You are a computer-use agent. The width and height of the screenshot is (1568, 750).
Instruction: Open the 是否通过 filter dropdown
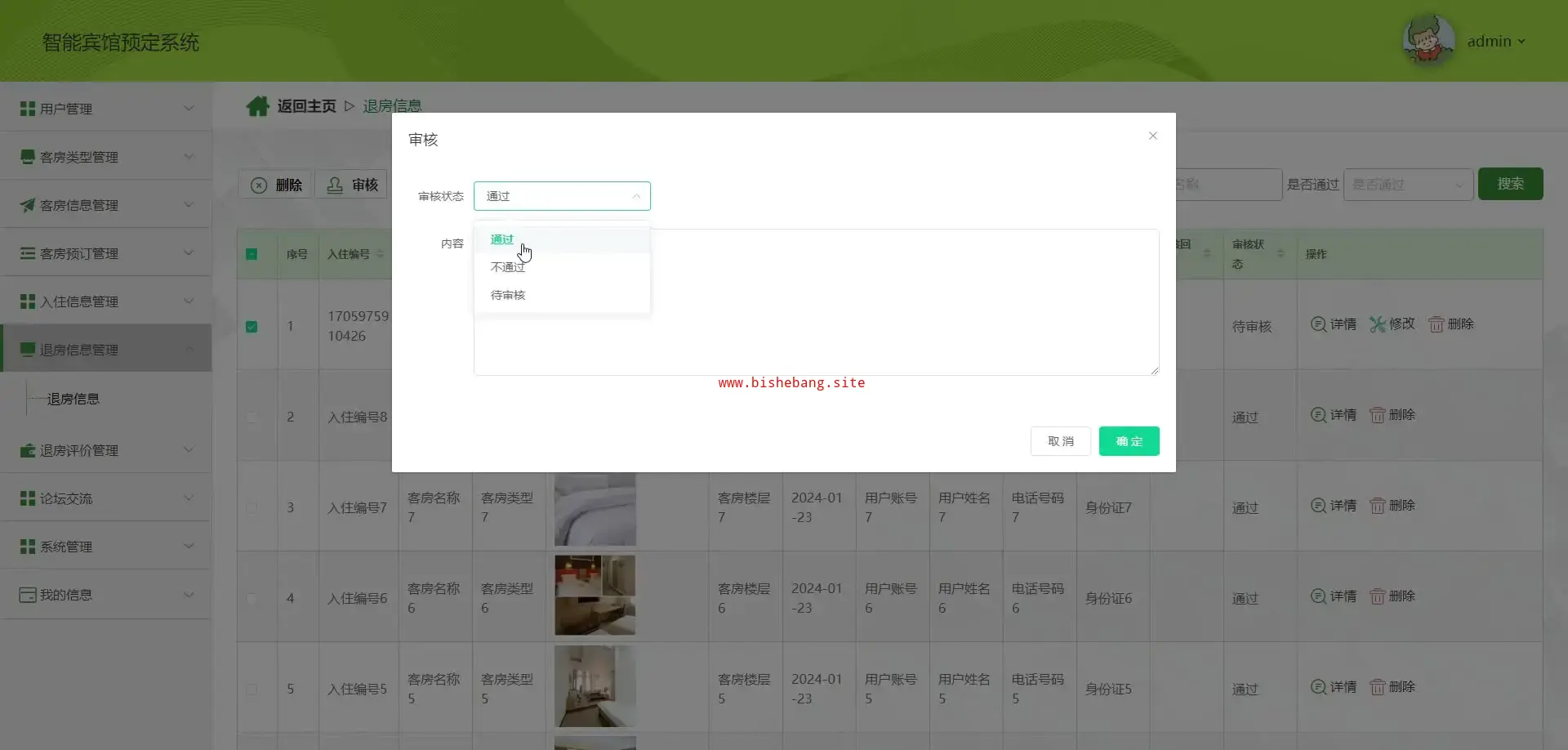pos(1408,185)
